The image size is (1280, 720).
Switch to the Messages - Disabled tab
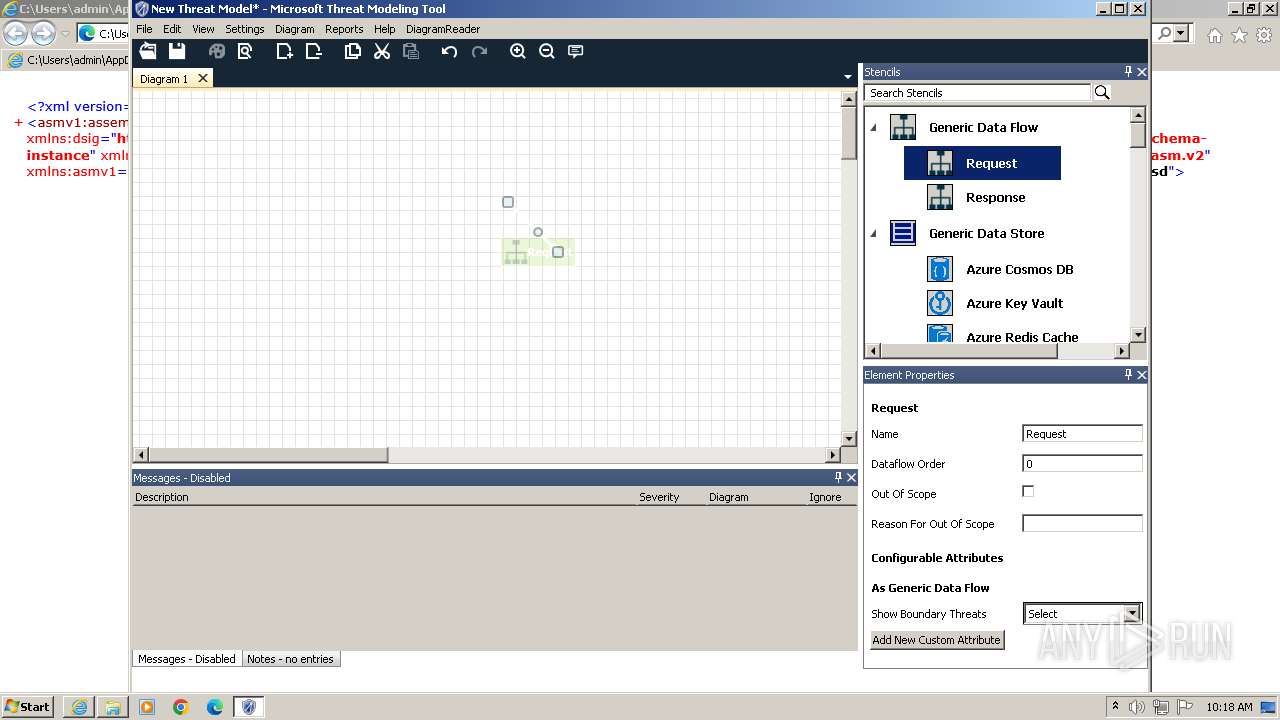[x=187, y=659]
